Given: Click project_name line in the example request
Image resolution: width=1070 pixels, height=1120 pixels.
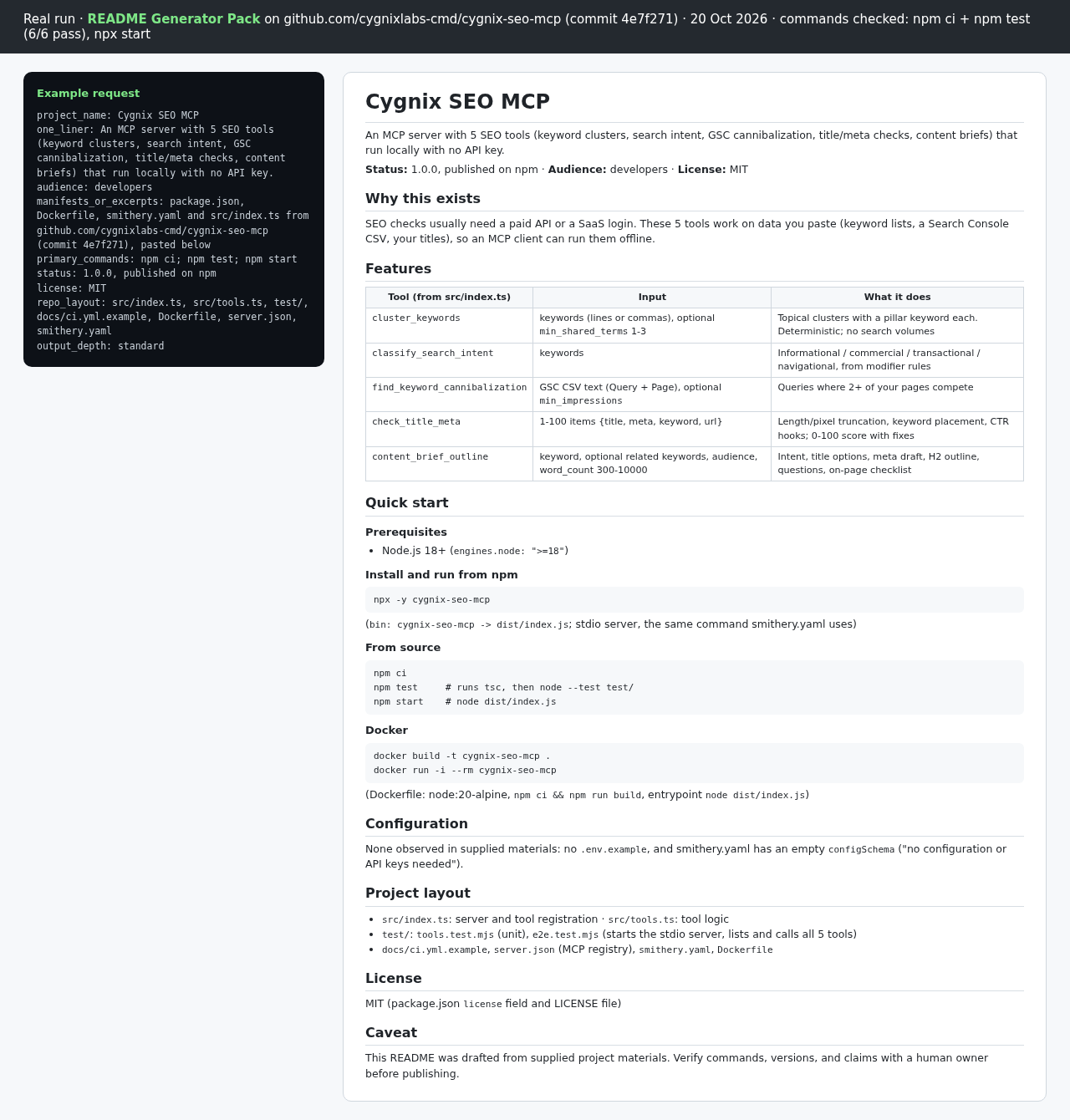Looking at the screenshot, I should (x=118, y=115).
